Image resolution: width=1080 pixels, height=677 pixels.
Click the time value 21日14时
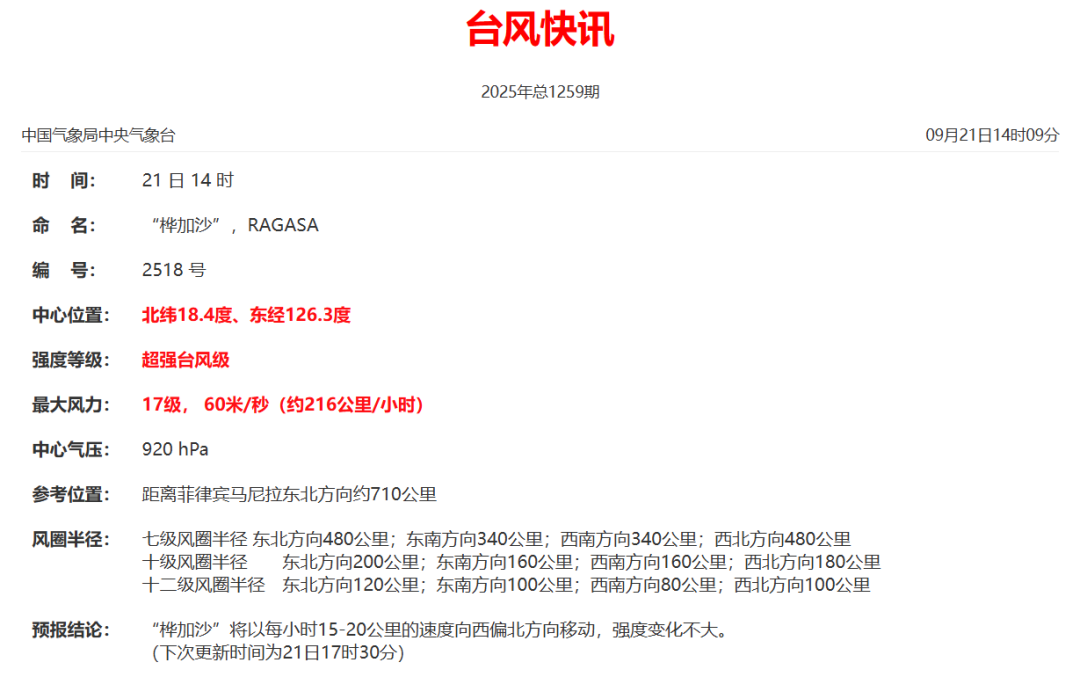[187, 181]
